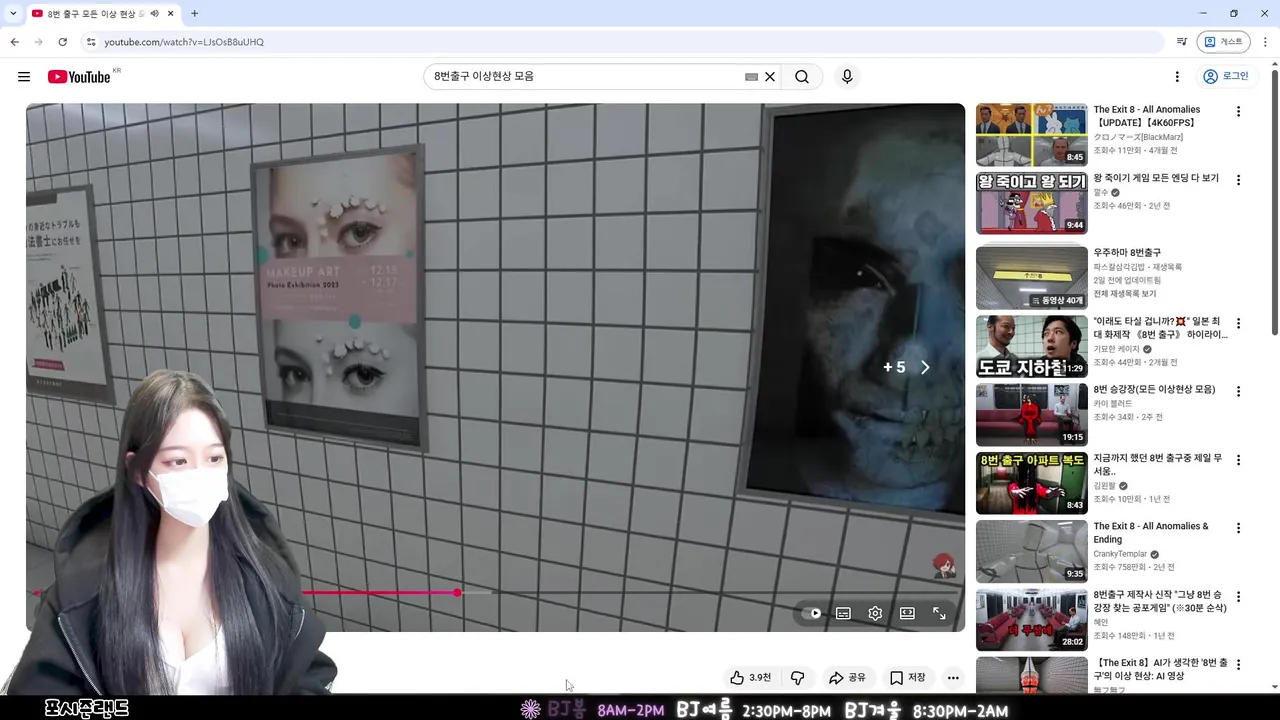Image resolution: width=1280 pixels, height=720 pixels.
Task: Open options for The Exit 8 UPDATE video
Action: [1238, 112]
